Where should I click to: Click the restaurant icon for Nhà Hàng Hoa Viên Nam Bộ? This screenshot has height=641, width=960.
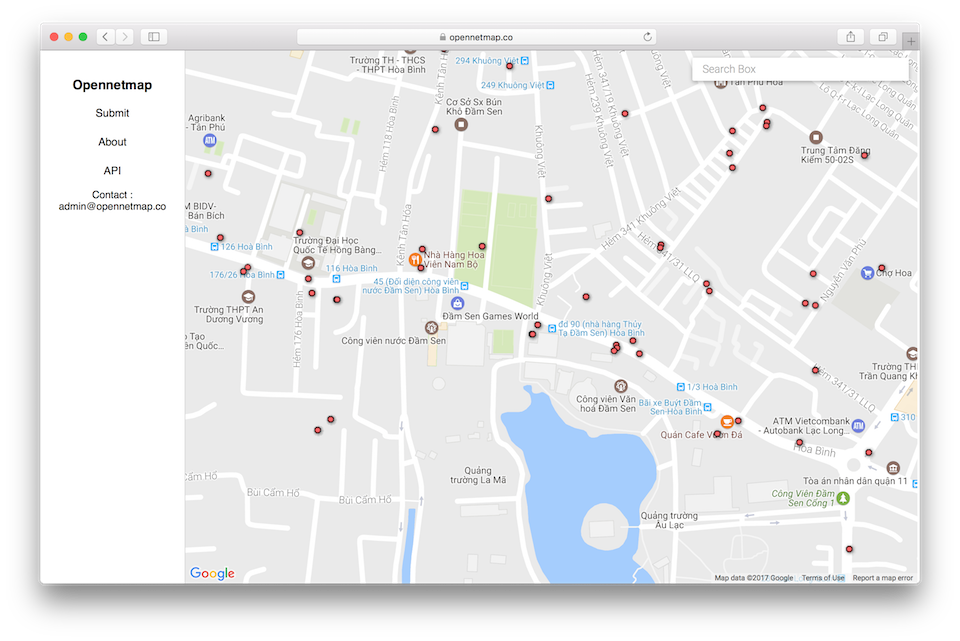coord(415,261)
